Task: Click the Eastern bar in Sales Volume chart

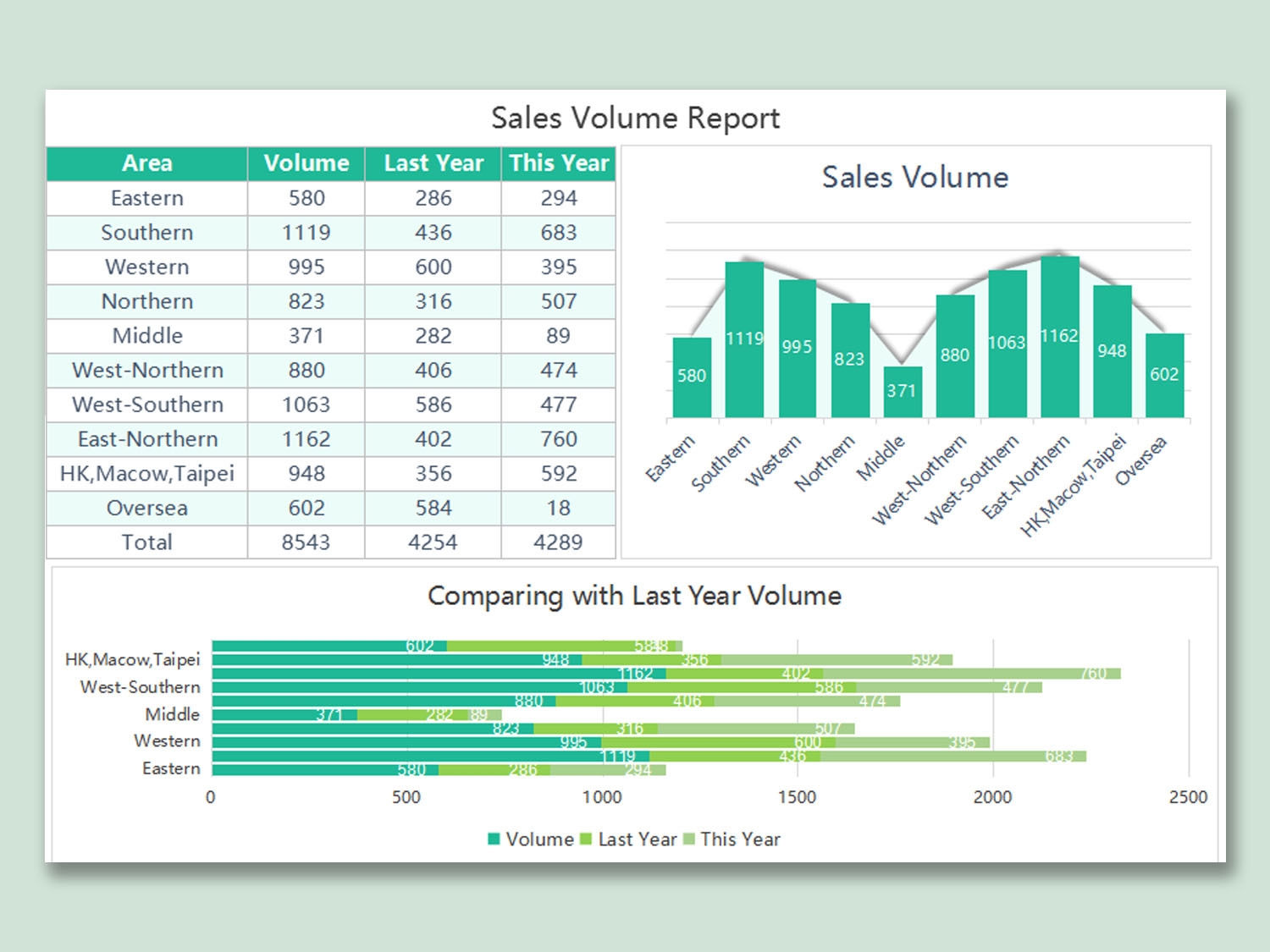Action: [x=691, y=377]
